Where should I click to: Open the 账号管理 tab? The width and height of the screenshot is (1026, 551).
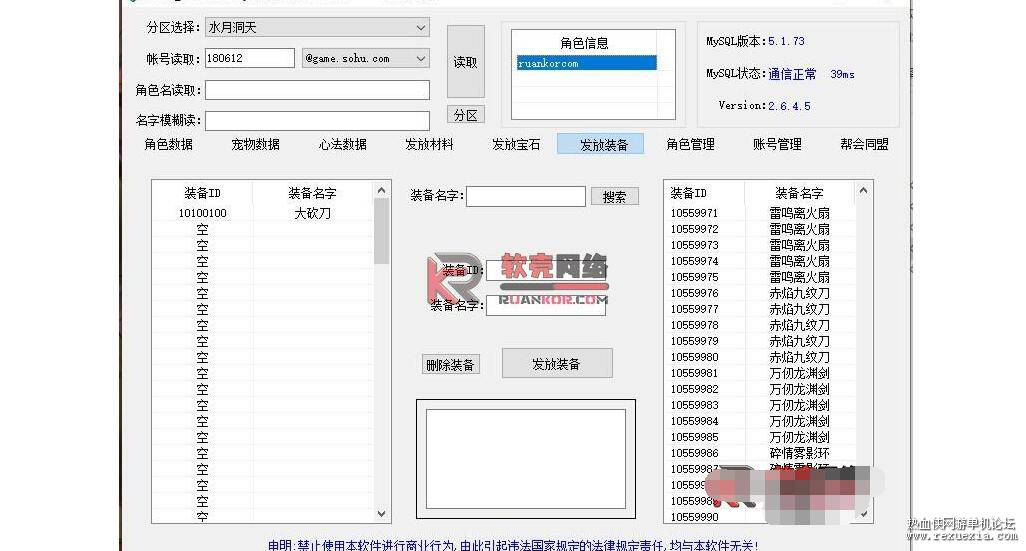pyautogui.click(x=777, y=144)
